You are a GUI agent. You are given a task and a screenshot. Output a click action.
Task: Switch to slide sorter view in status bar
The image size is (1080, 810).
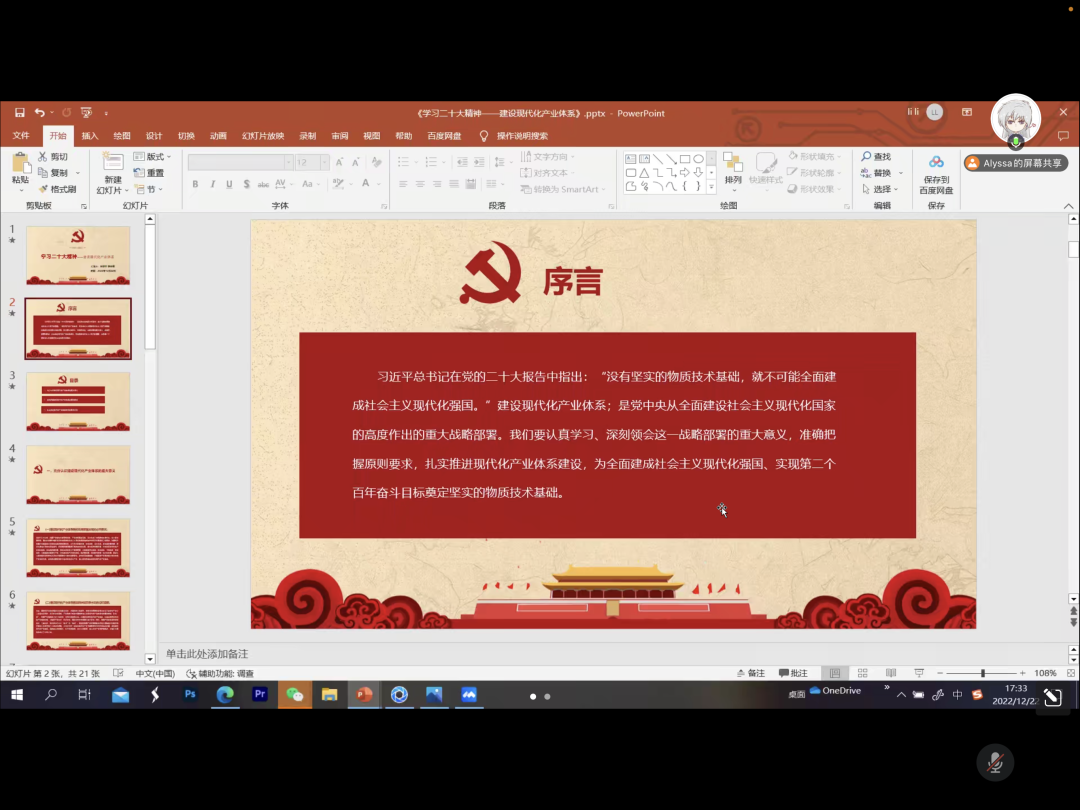863,673
